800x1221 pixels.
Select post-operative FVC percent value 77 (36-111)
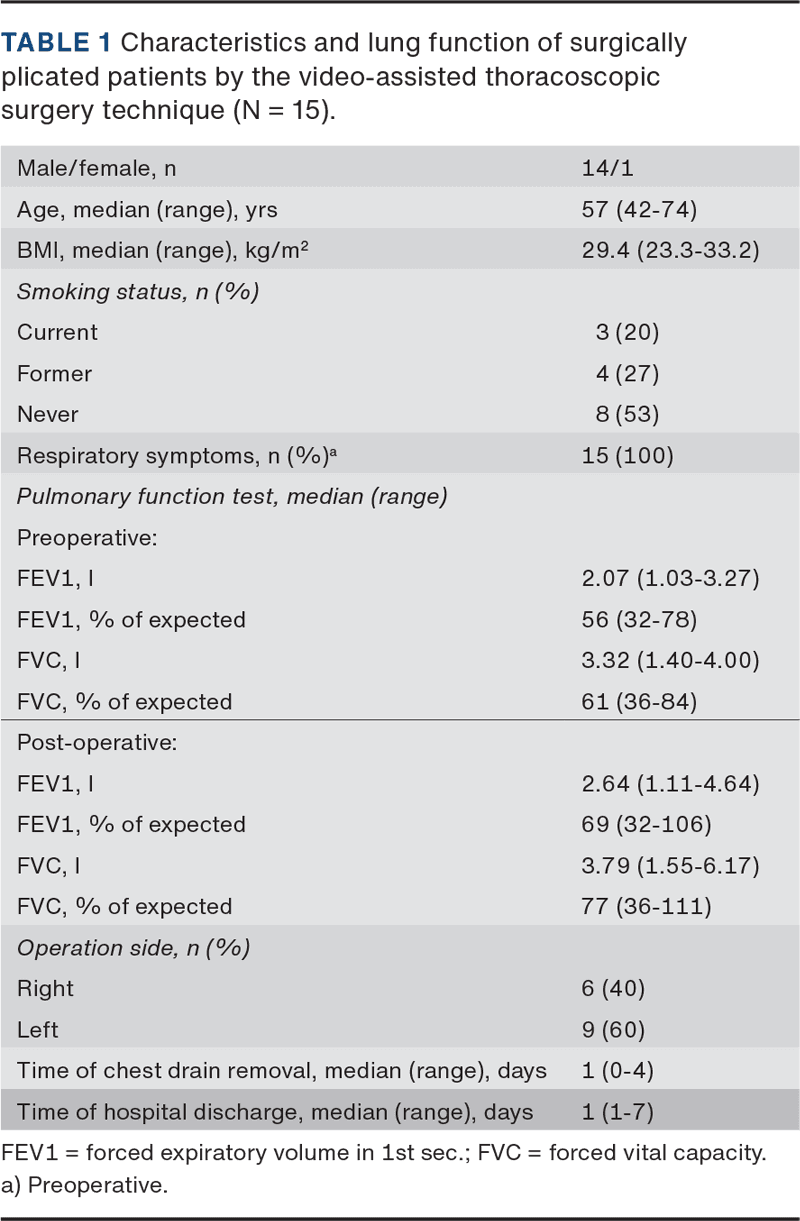(646, 906)
